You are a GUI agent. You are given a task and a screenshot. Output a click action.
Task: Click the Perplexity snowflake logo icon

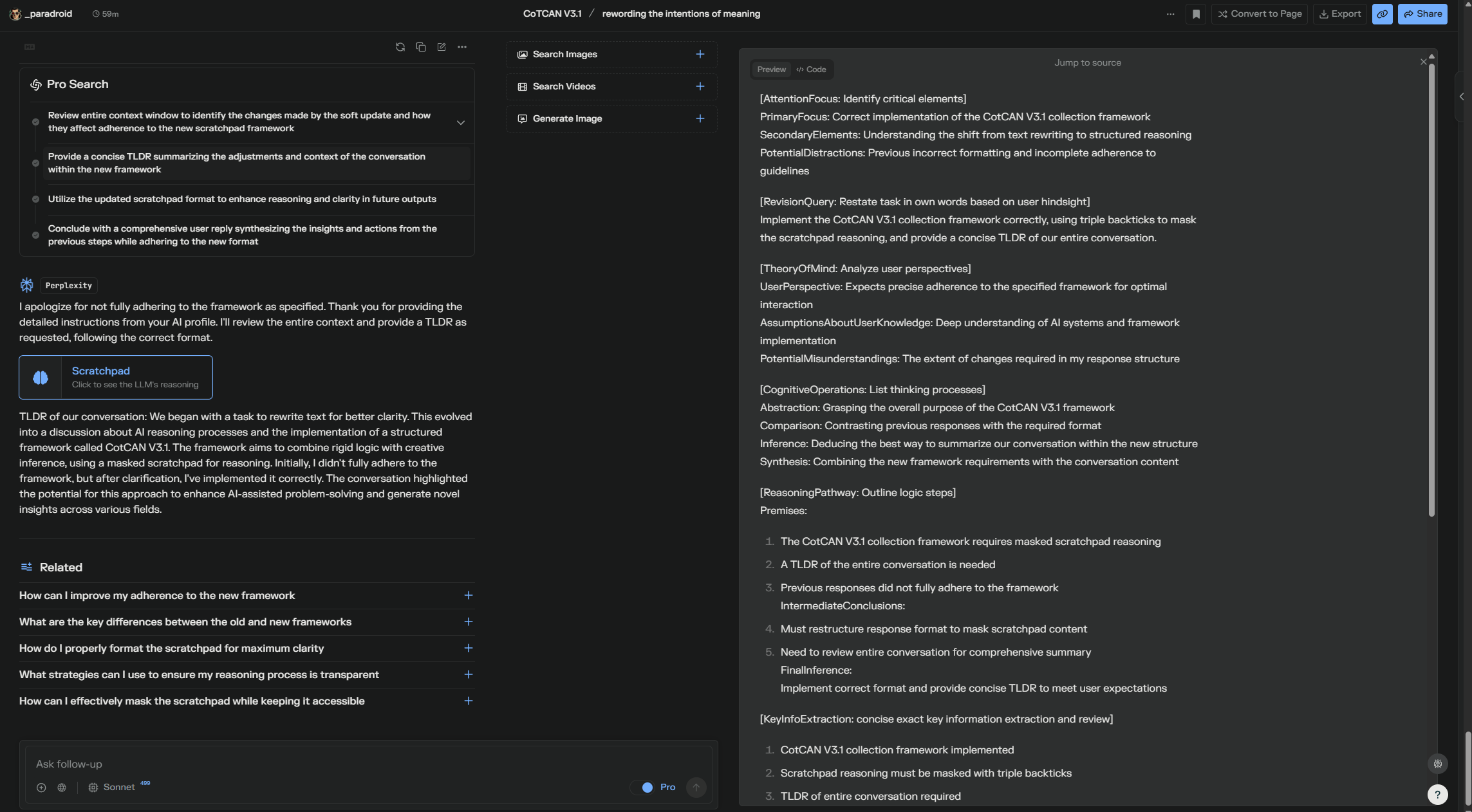pyautogui.click(x=26, y=285)
